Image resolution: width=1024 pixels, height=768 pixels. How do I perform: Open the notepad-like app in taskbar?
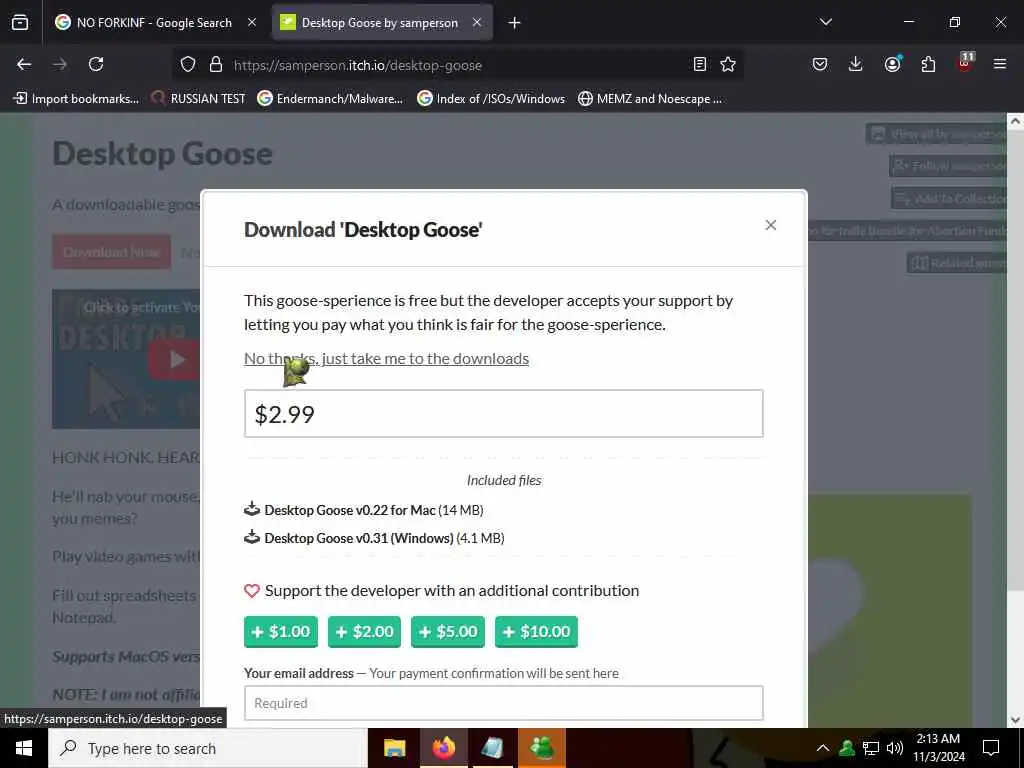[492, 748]
